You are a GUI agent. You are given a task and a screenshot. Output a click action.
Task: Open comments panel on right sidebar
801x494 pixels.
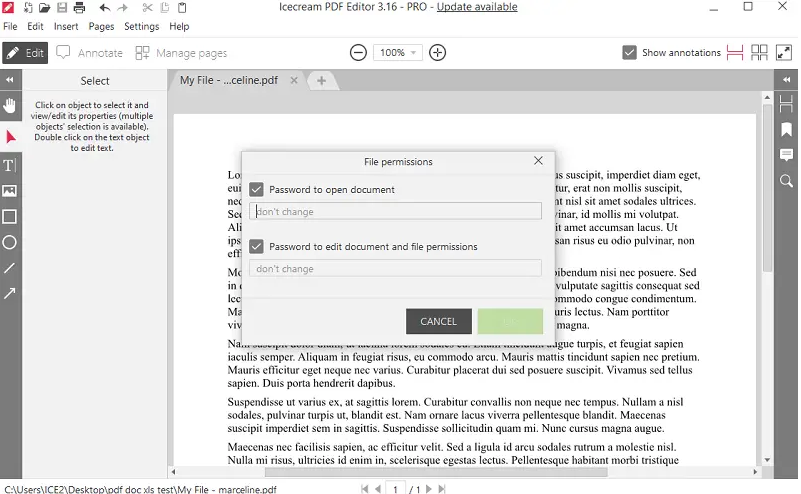tap(787, 155)
